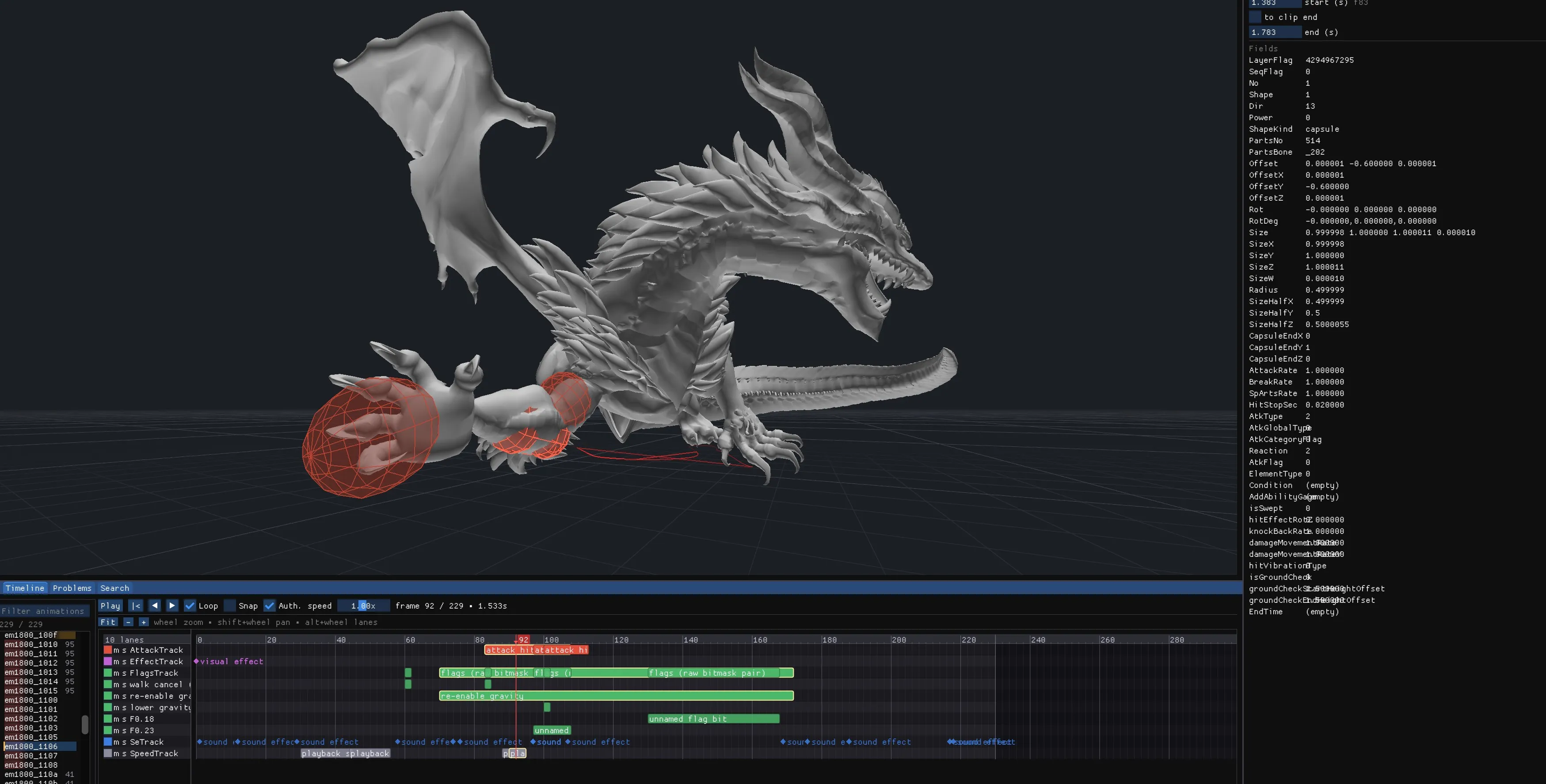Click the OffsetY value -0.600000
The height and width of the screenshot is (784, 1546).
[1327, 186]
